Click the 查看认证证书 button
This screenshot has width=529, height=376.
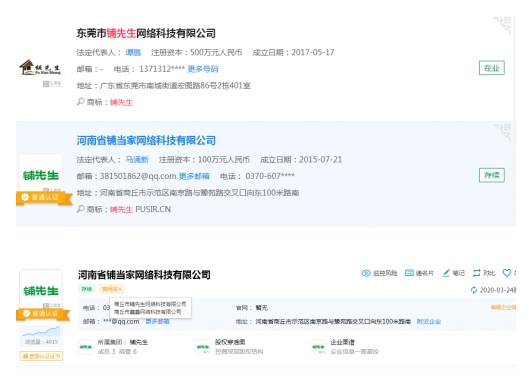click(41, 356)
